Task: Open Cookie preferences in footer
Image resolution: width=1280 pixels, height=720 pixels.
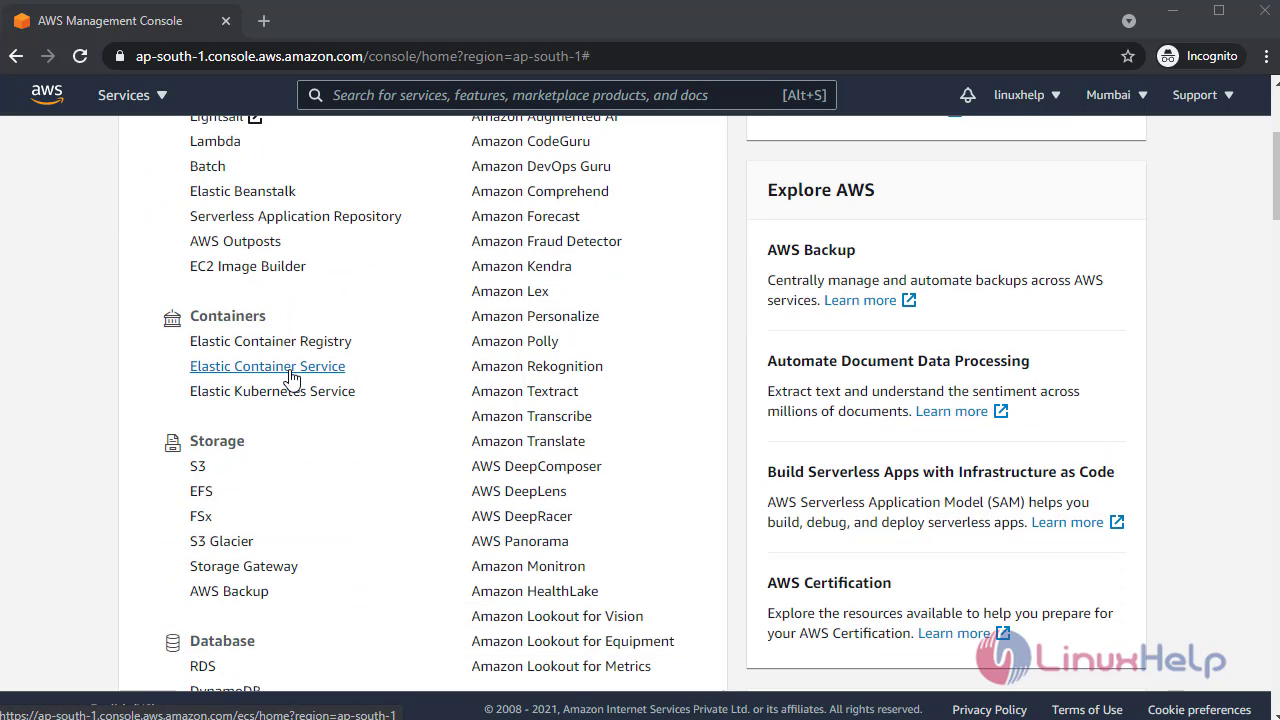Action: point(1199,709)
